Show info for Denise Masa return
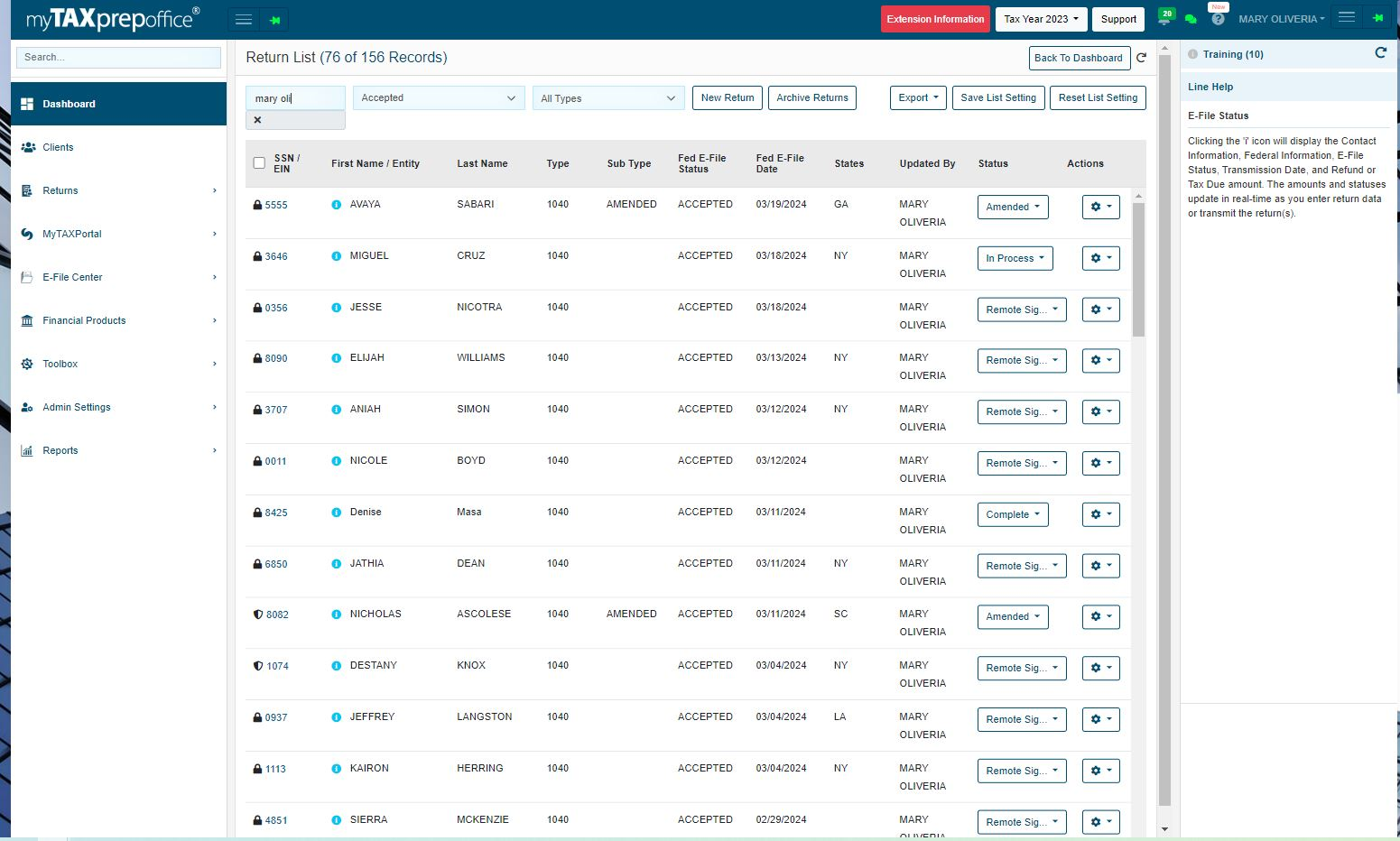 (x=336, y=513)
